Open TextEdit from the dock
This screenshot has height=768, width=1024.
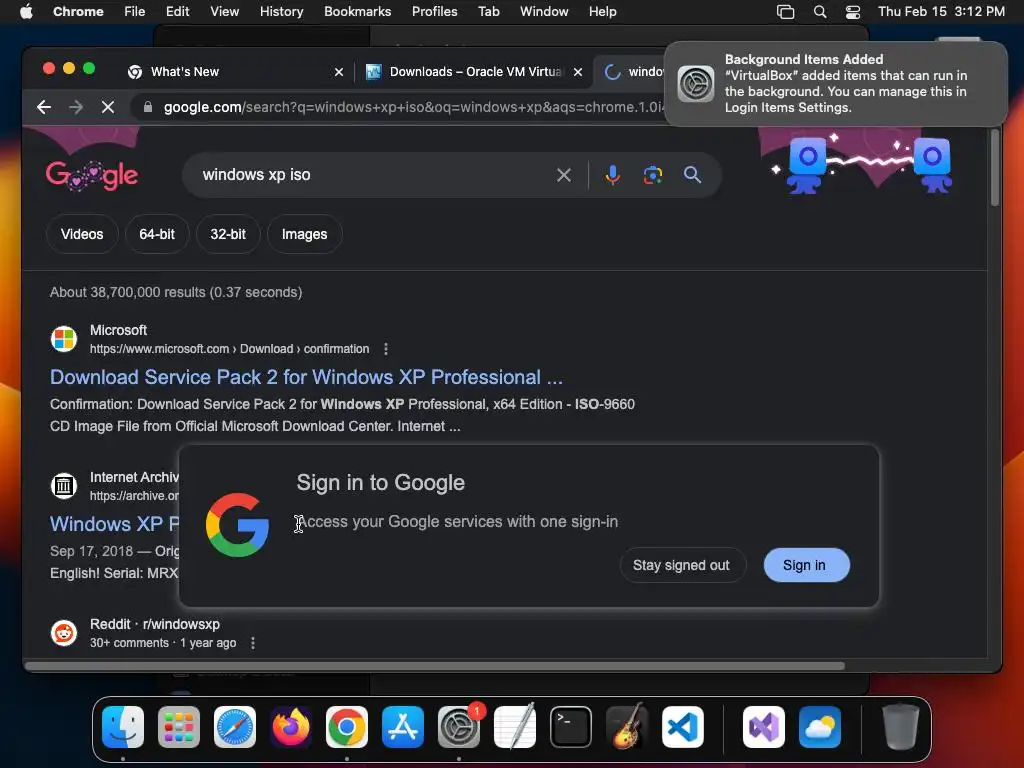click(515, 727)
